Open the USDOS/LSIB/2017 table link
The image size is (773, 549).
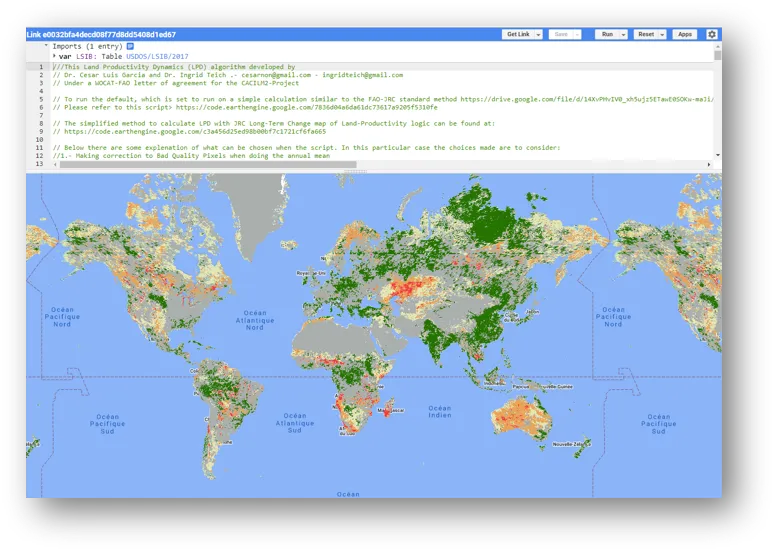pos(156,57)
